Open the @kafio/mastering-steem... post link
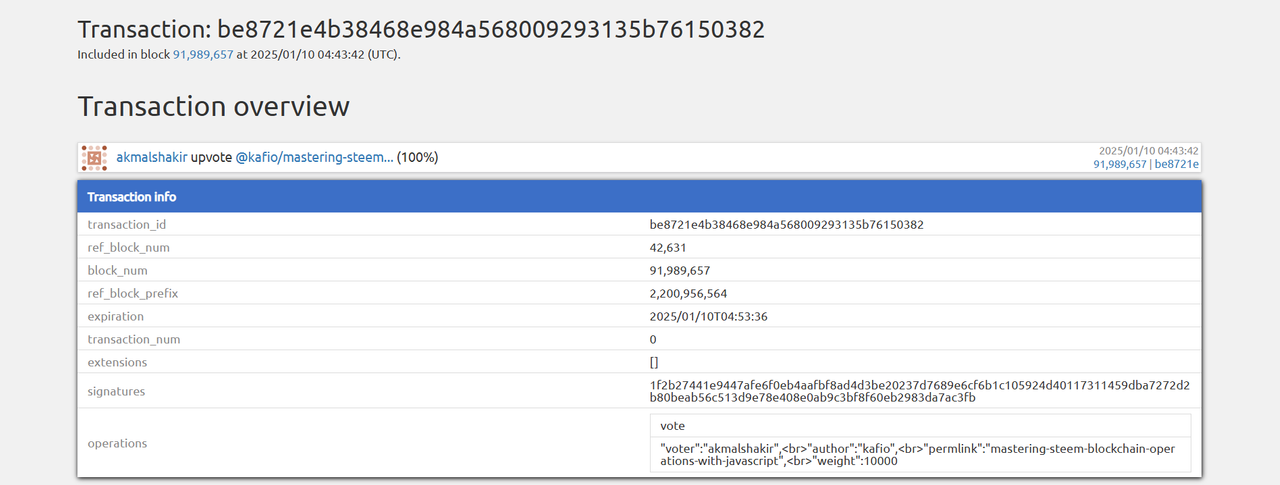 click(314, 157)
